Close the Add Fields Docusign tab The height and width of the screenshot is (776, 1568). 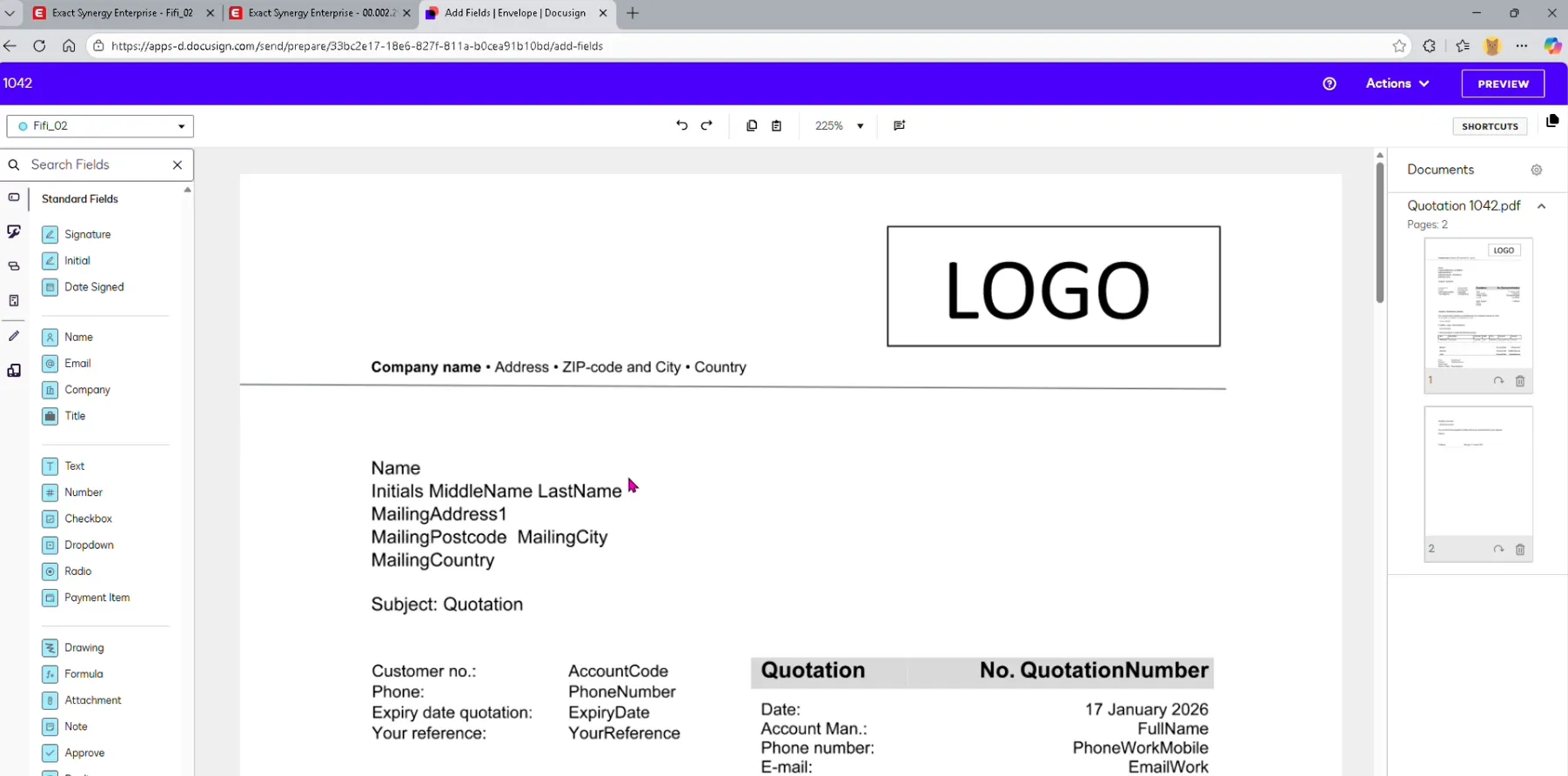pos(603,13)
